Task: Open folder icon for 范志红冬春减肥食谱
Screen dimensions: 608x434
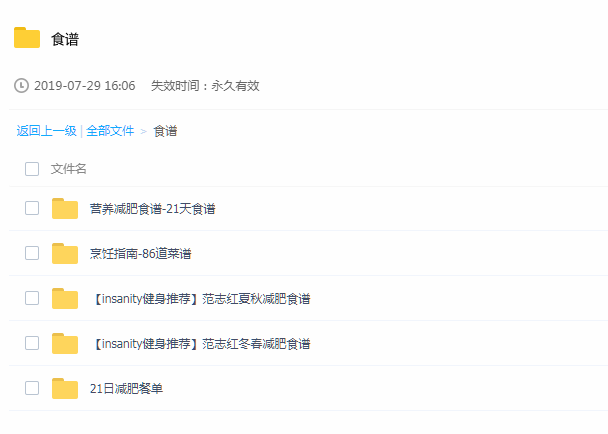Action: pyautogui.click(x=65, y=344)
